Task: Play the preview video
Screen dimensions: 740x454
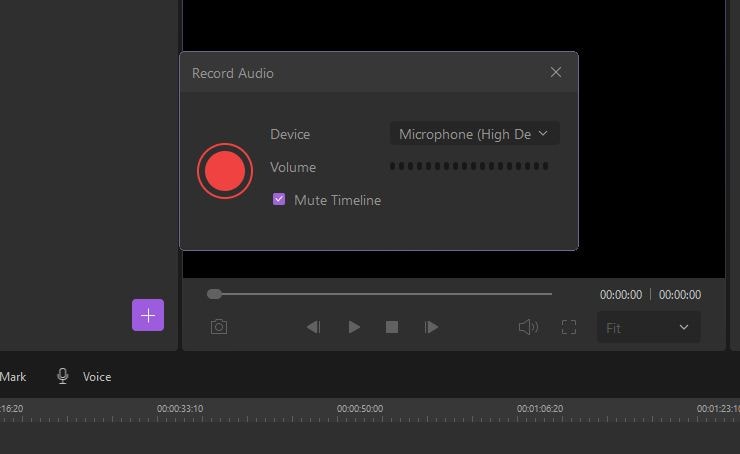Action: click(x=354, y=327)
